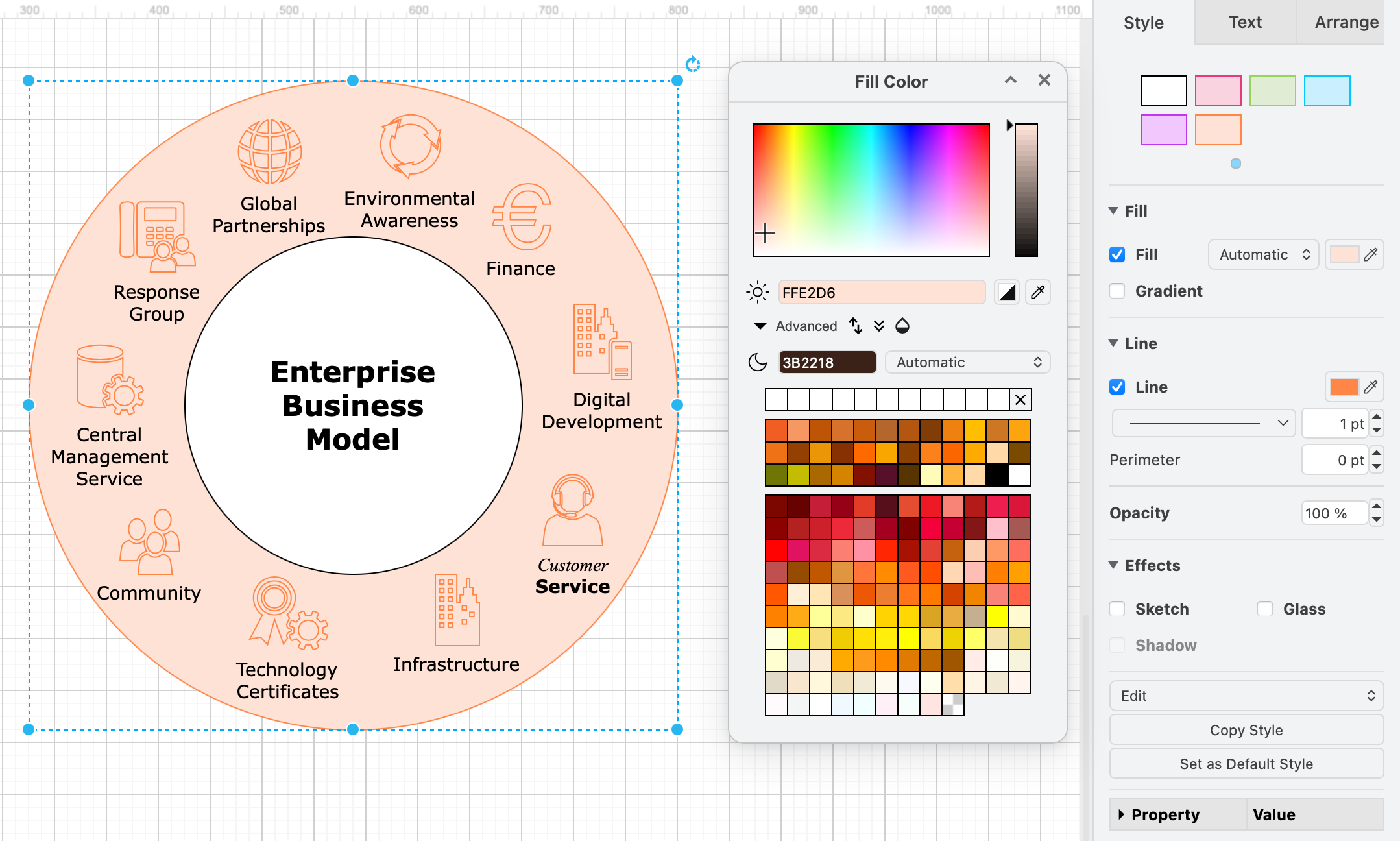Collapse the Effects section
Image resolution: width=1400 pixels, height=841 pixels.
(x=1113, y=565)
